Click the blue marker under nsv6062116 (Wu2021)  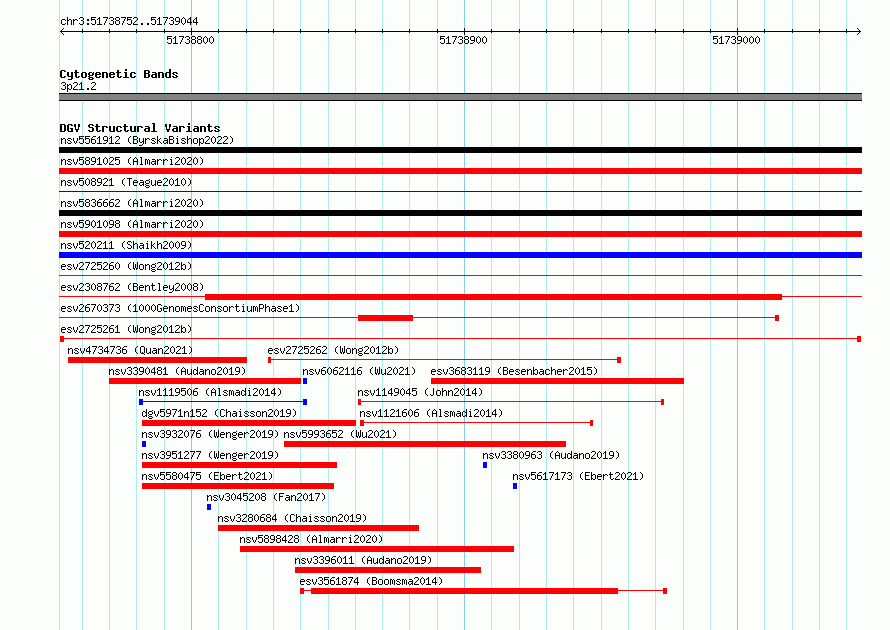click(x=305, y=381)
